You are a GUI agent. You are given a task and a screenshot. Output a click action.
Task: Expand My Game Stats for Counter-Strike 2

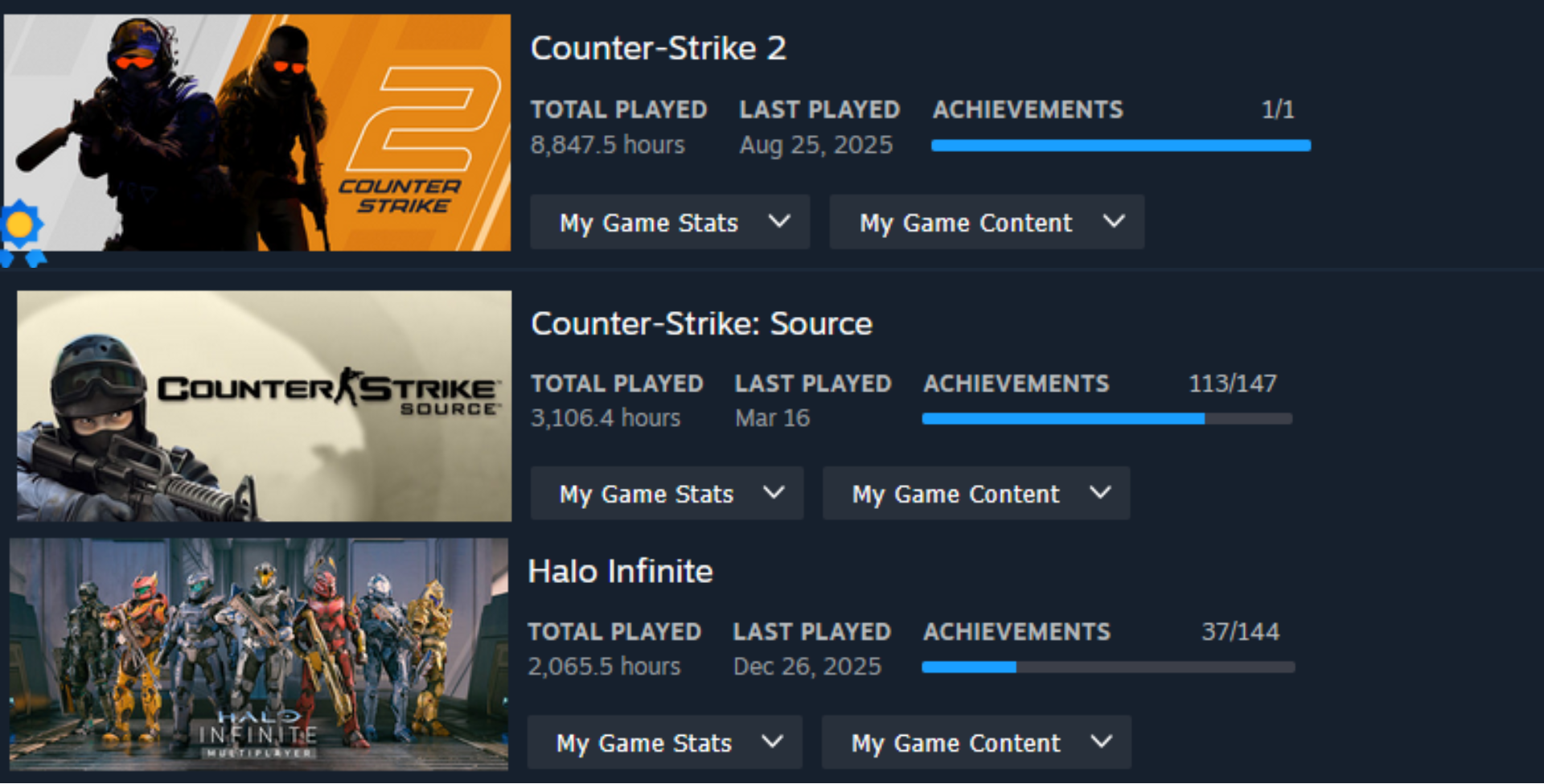[670, 222]
